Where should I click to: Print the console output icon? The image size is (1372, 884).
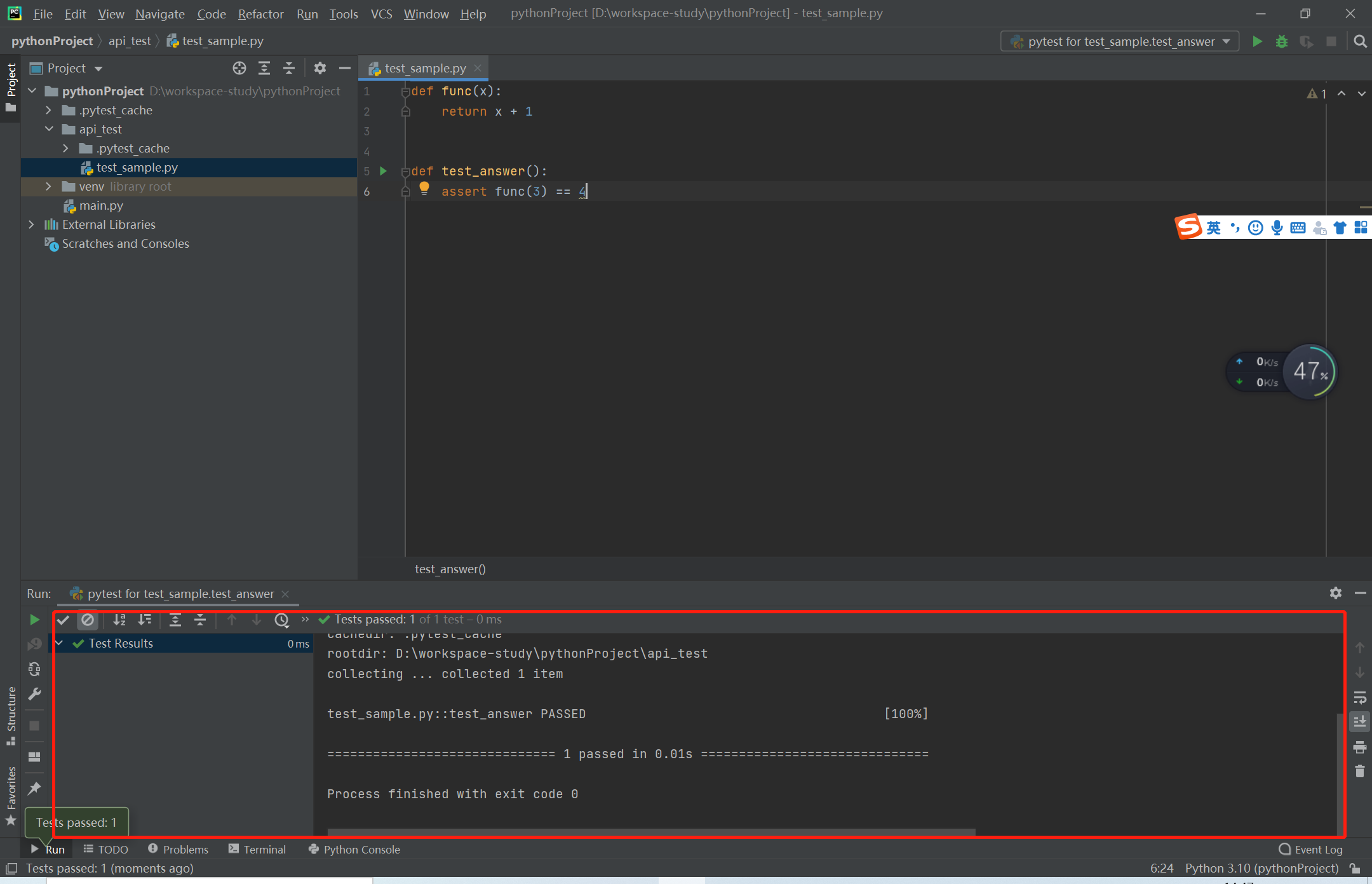tap(1360, 746)
